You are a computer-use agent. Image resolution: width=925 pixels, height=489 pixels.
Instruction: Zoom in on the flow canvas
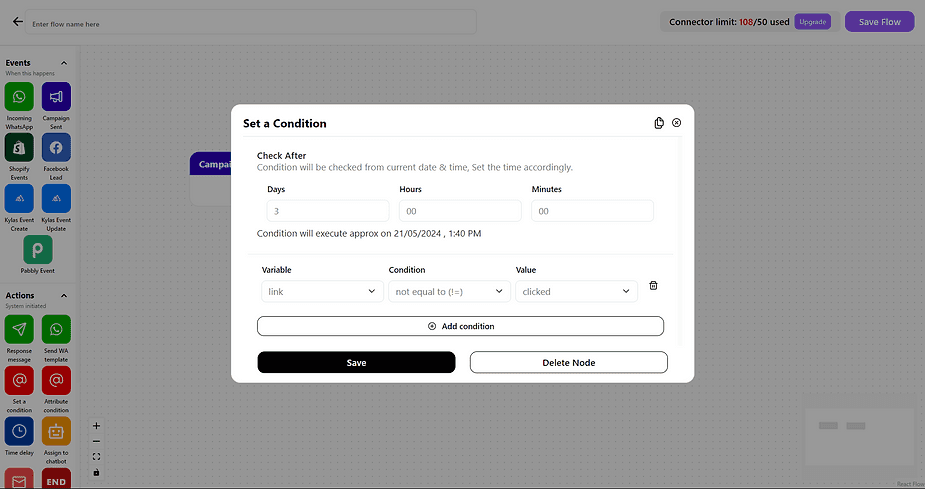click(96, 426)
